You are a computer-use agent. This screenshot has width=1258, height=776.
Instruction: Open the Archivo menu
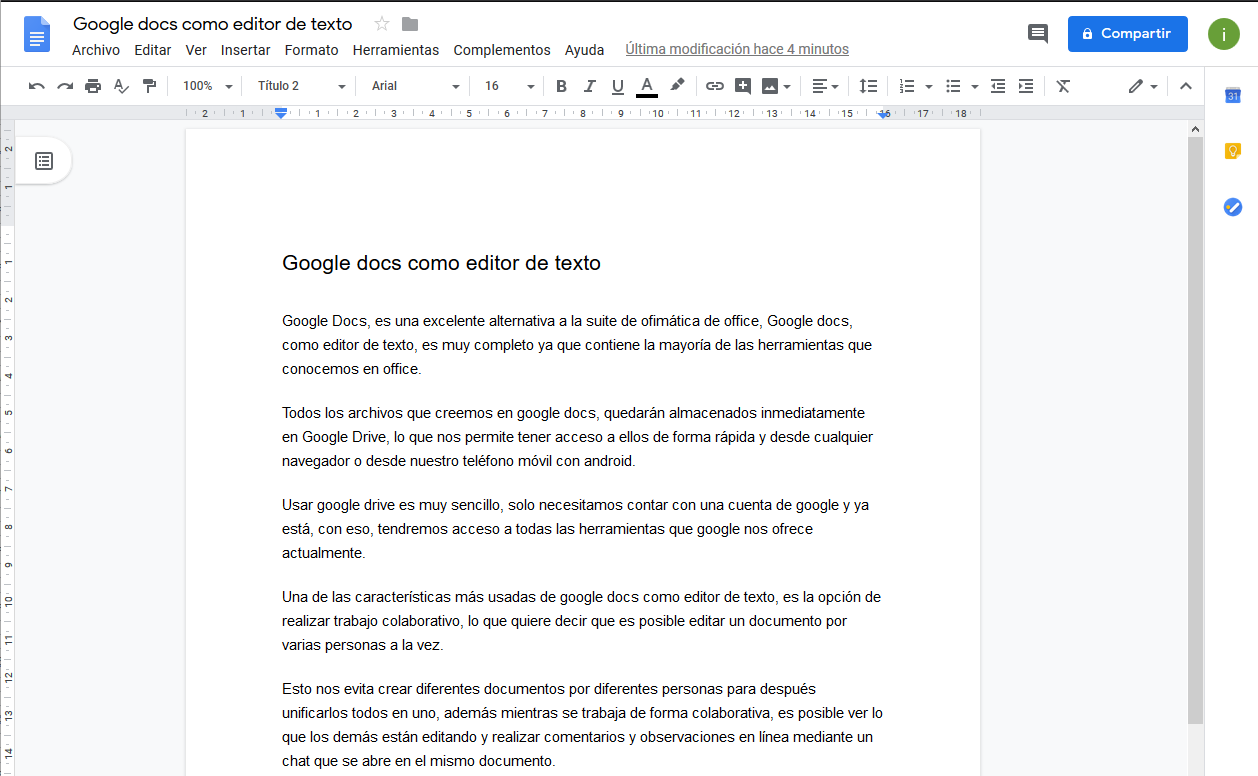click(x=96, y=50)
